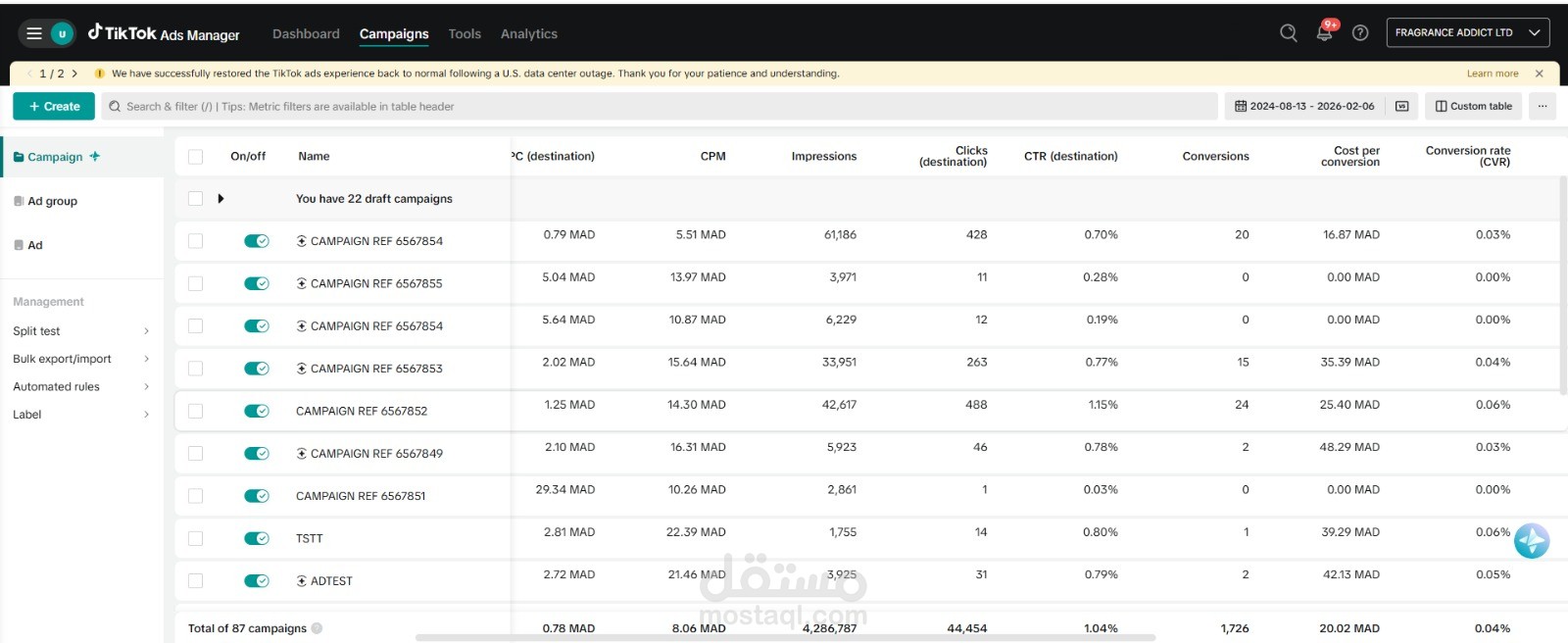Expand the Split test submenu
Image resolution: width=1568 pixels, height=643 pixels.
(146, 331)
